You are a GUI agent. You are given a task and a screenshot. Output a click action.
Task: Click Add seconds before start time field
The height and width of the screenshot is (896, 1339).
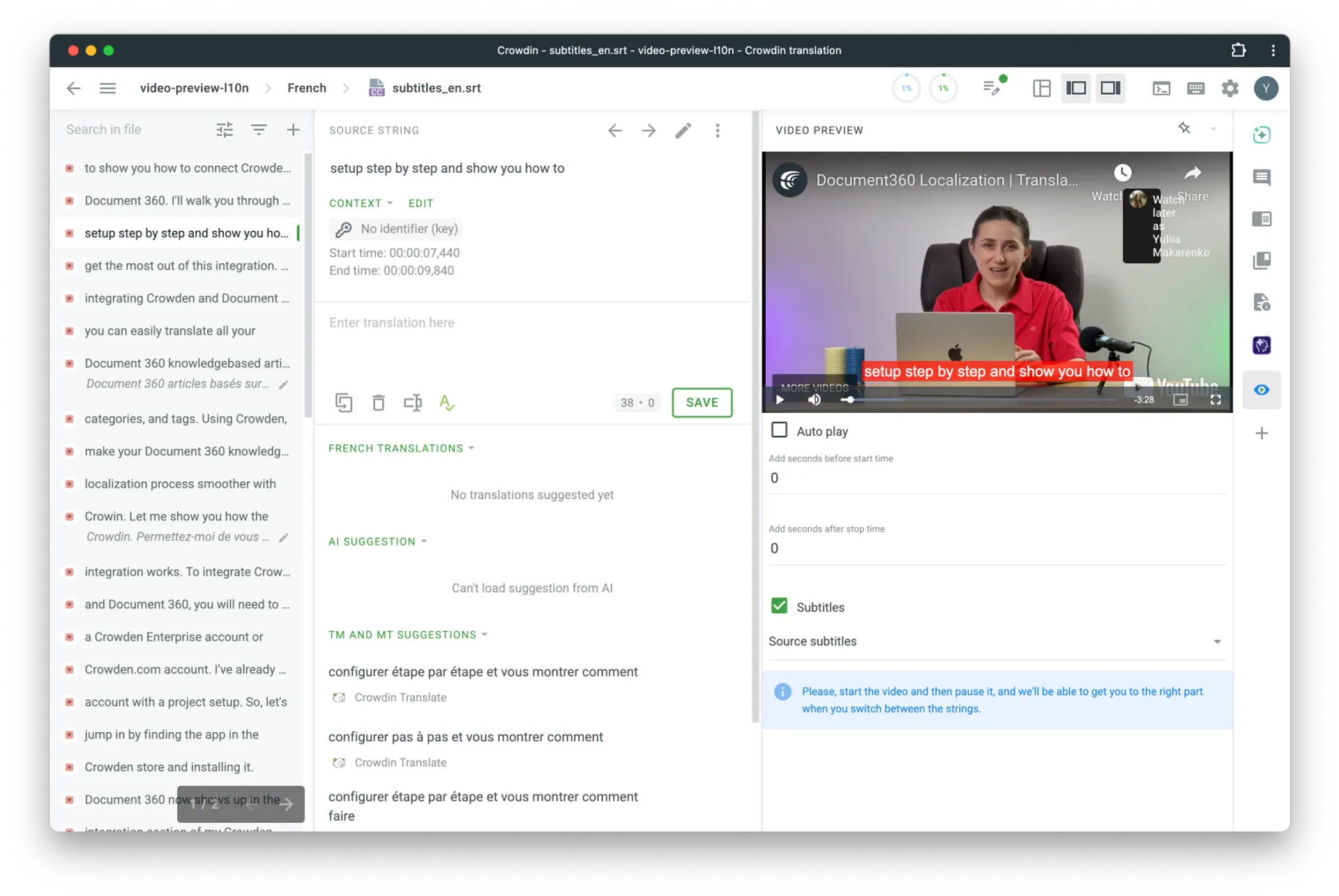coord(996,478)
